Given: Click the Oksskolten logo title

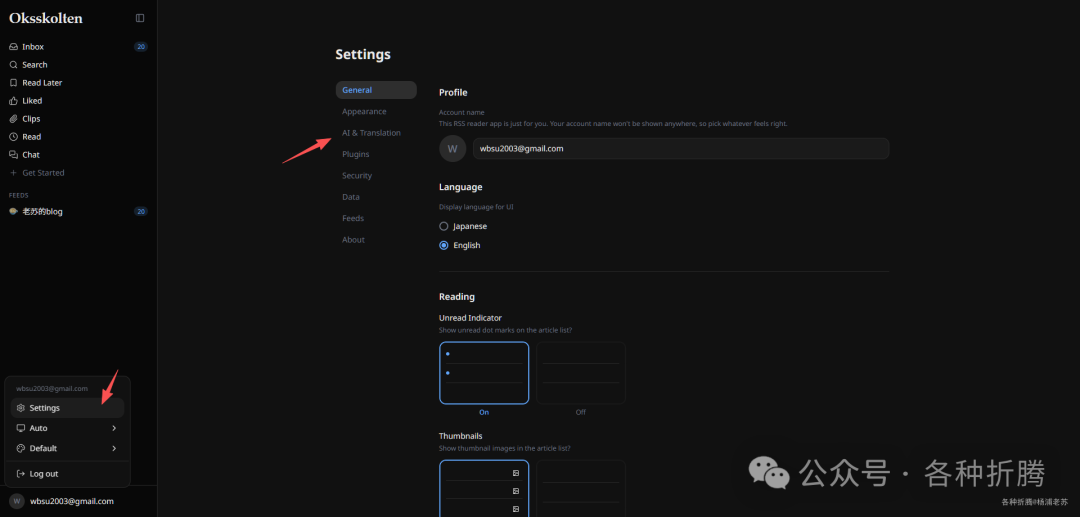Looking at the screenshot, I should click(45, 19).
